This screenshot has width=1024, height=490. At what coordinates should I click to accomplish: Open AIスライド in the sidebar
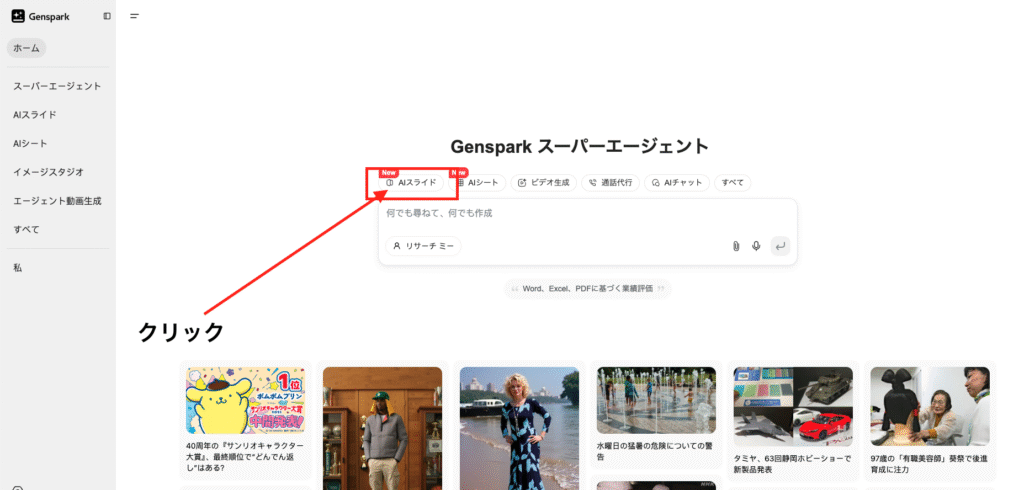point(35,115)
